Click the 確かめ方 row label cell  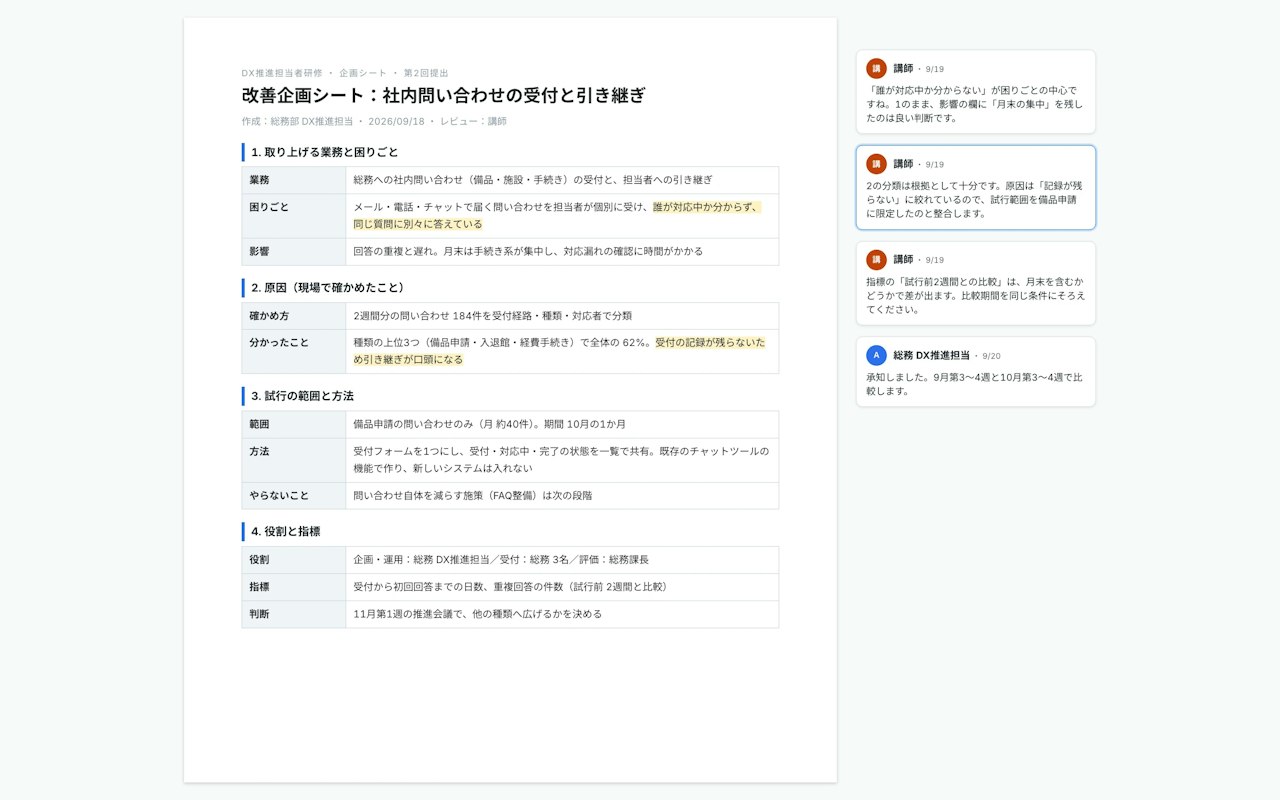point(294,316)
